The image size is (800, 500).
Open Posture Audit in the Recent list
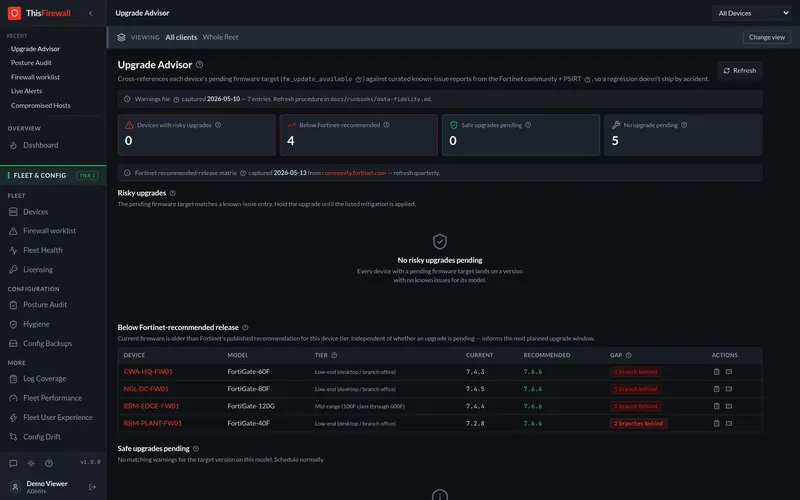[x=31, y=63]
